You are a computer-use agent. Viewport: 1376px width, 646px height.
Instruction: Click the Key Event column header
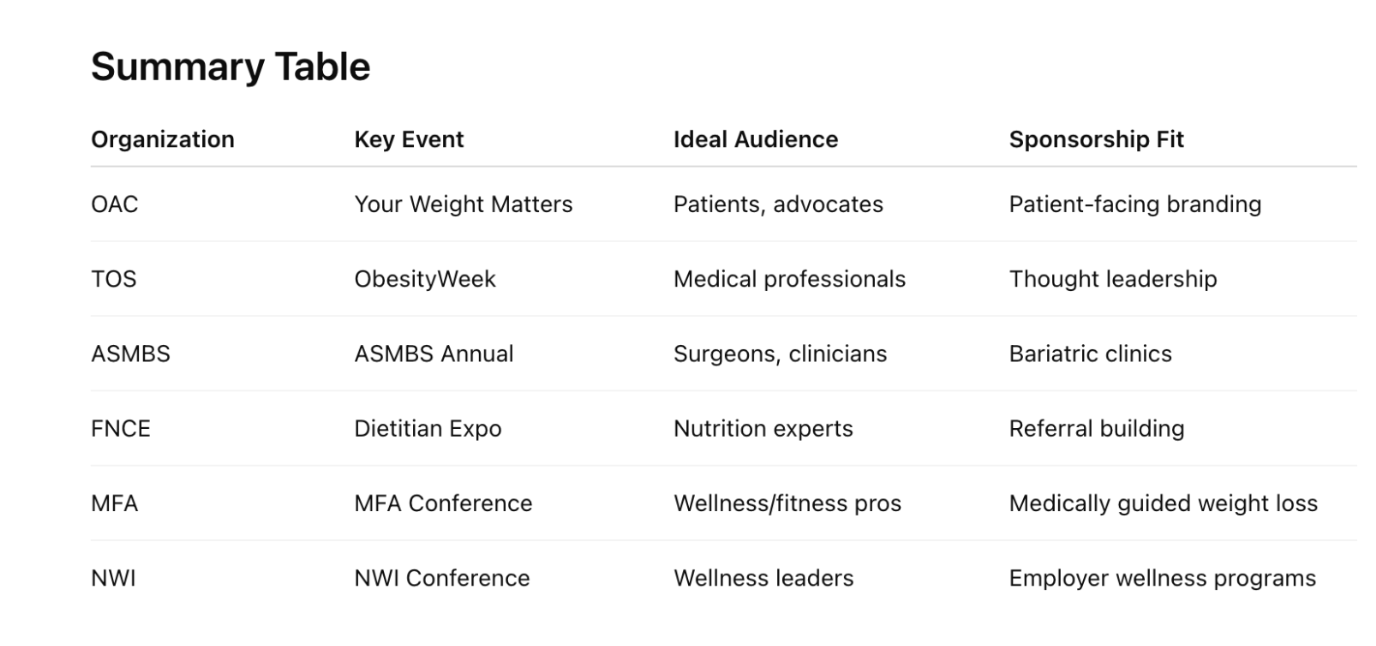pyautogui.click(x=409, y=140)
